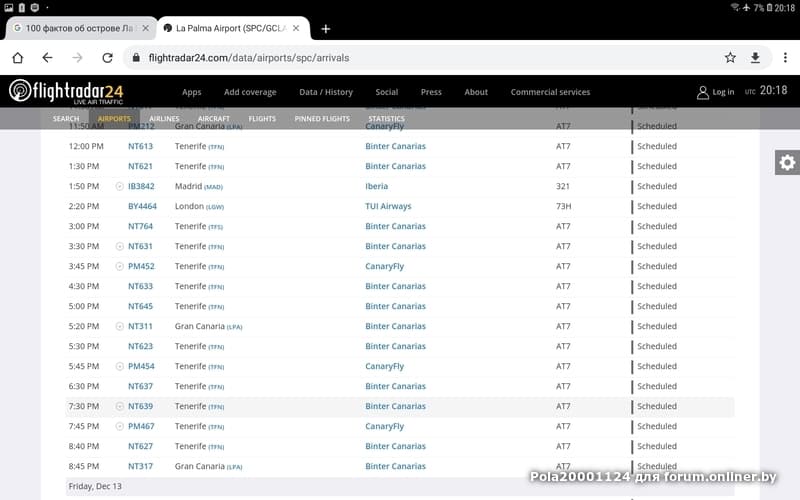Click the circle icon beside NT311

pos(119,327)
